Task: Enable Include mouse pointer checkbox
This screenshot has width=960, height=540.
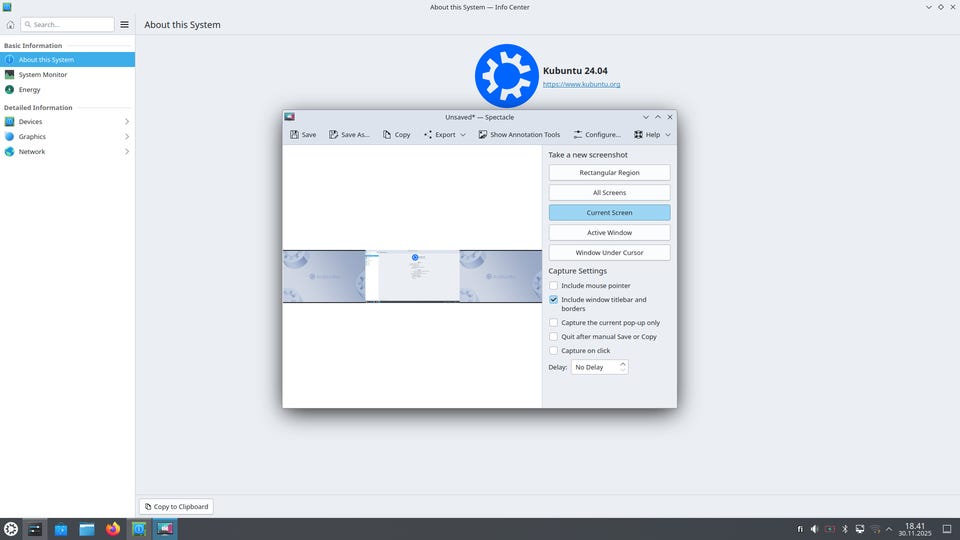Action: point(553,285)
